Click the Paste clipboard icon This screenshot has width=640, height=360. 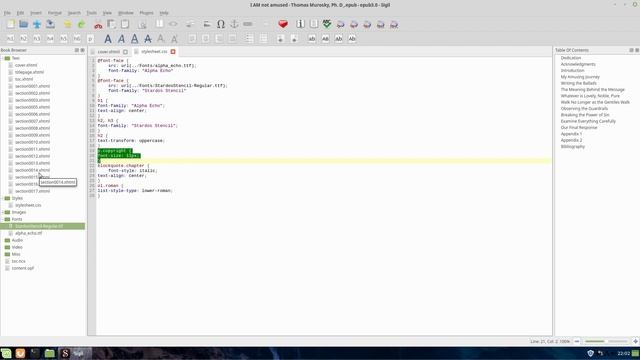[125, 24]
